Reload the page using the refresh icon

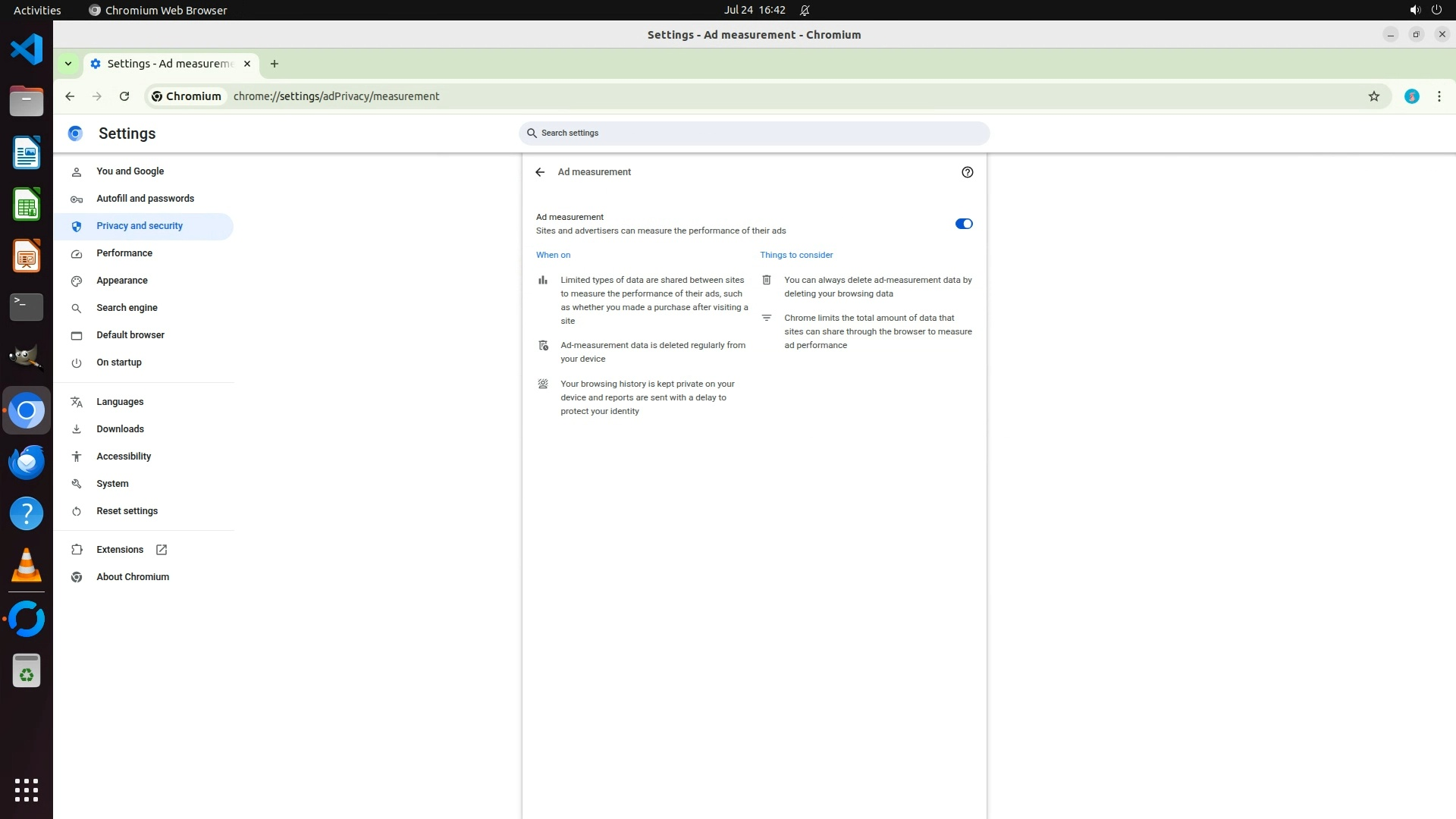(x=124, y=96)
